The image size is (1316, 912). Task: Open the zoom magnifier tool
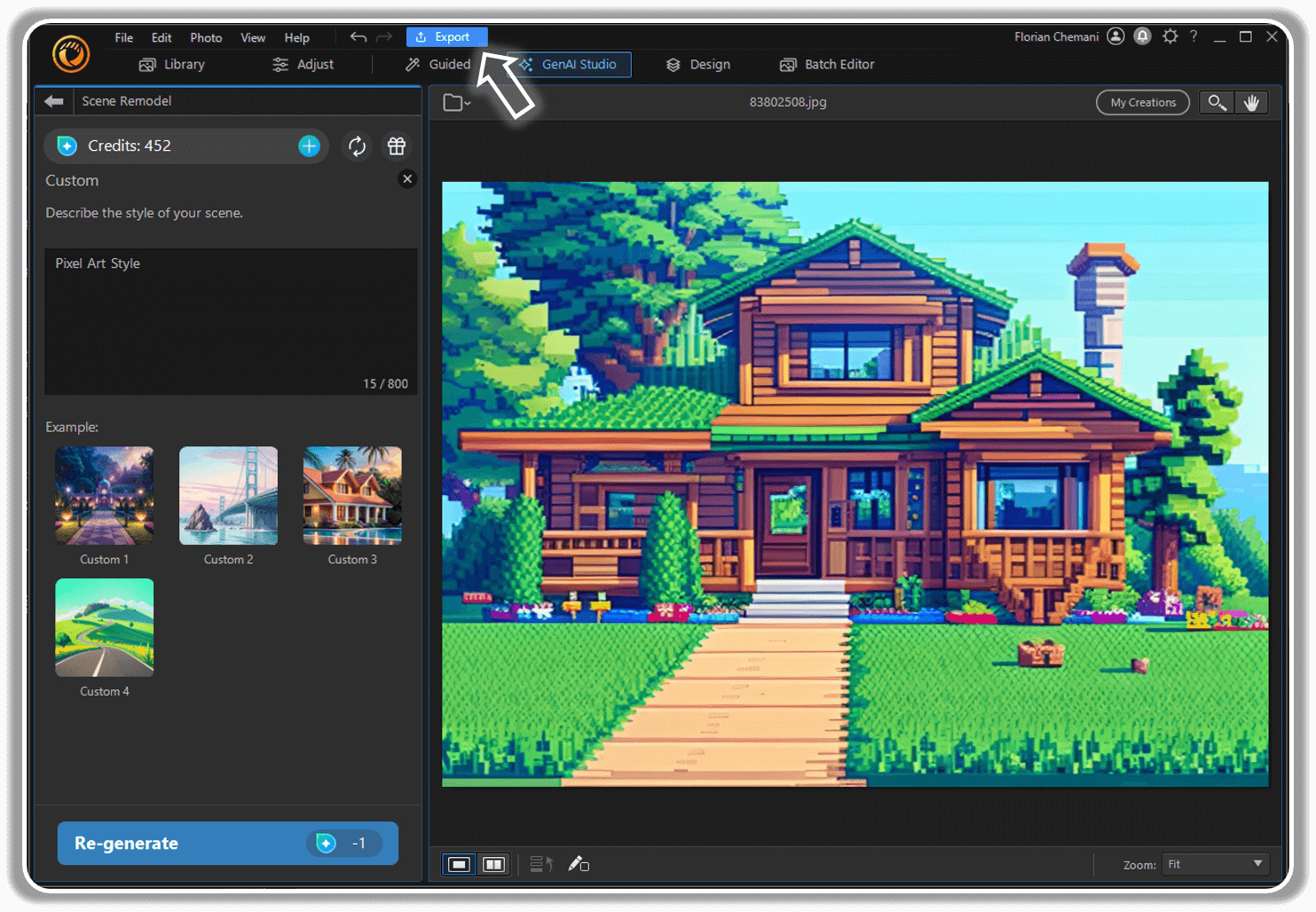tap(1216, 102)
